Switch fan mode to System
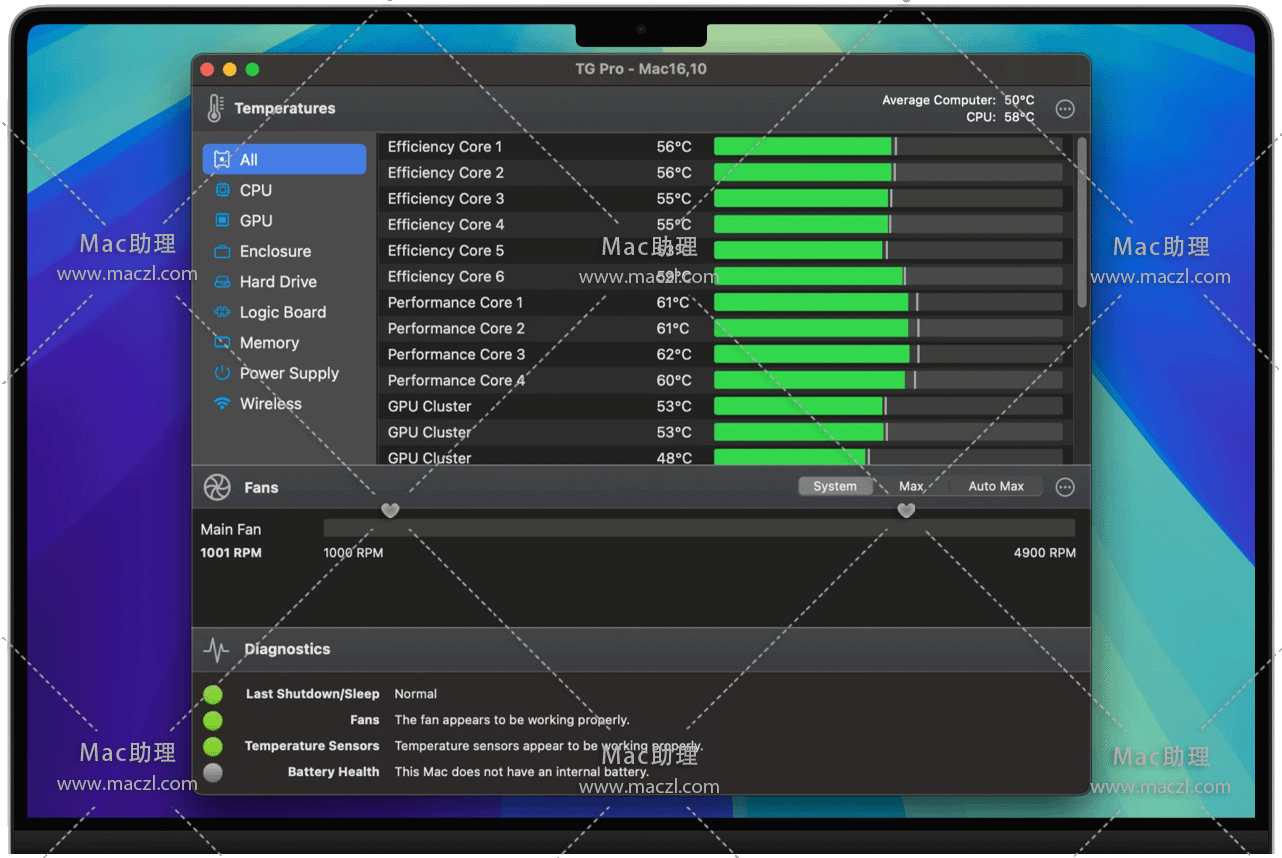This screenshot has width=1282, height=858. pyautogui.click(x=835, y=486)
